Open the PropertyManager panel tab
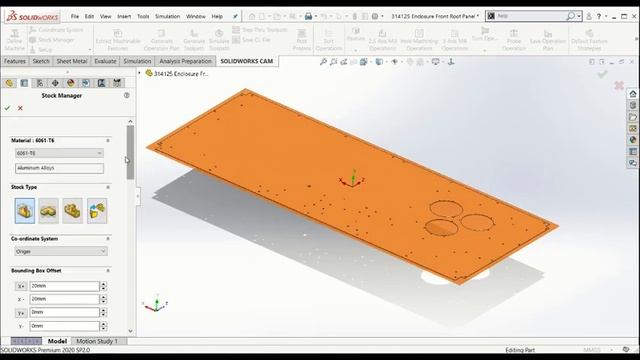 point(24,83)
